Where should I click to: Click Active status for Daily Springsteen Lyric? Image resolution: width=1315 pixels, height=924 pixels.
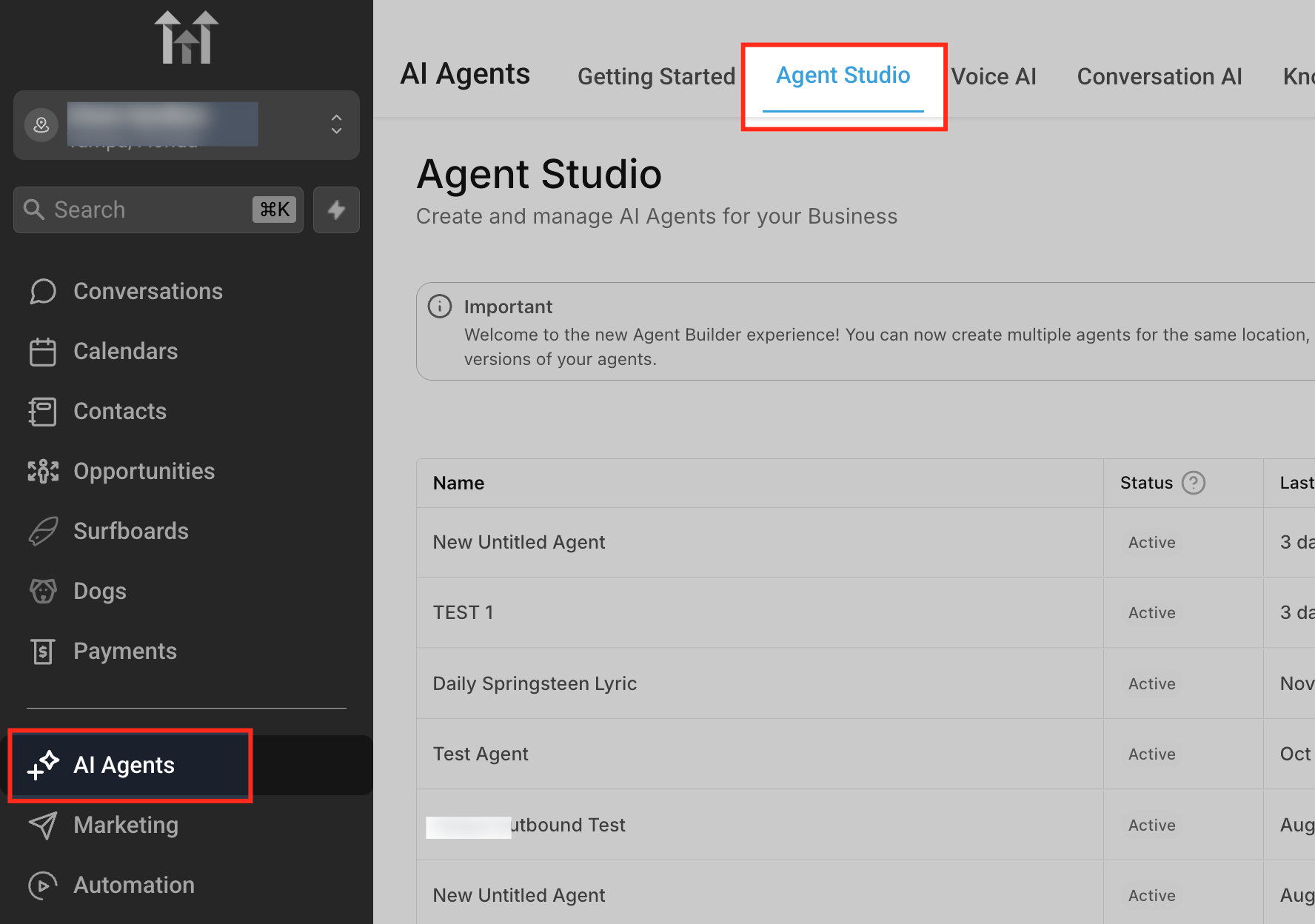coord(1152,683)
